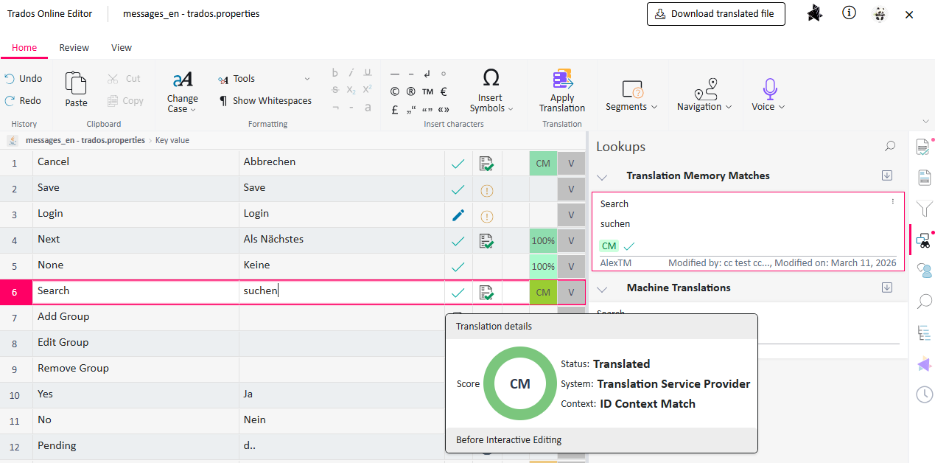Toggle pencil status on Login row

(458, 215)
